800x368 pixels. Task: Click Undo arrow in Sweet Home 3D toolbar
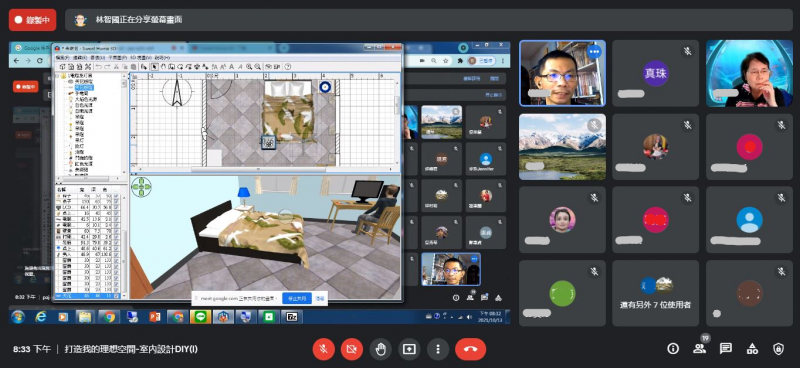pyautogui.click(x=98, y=67)
